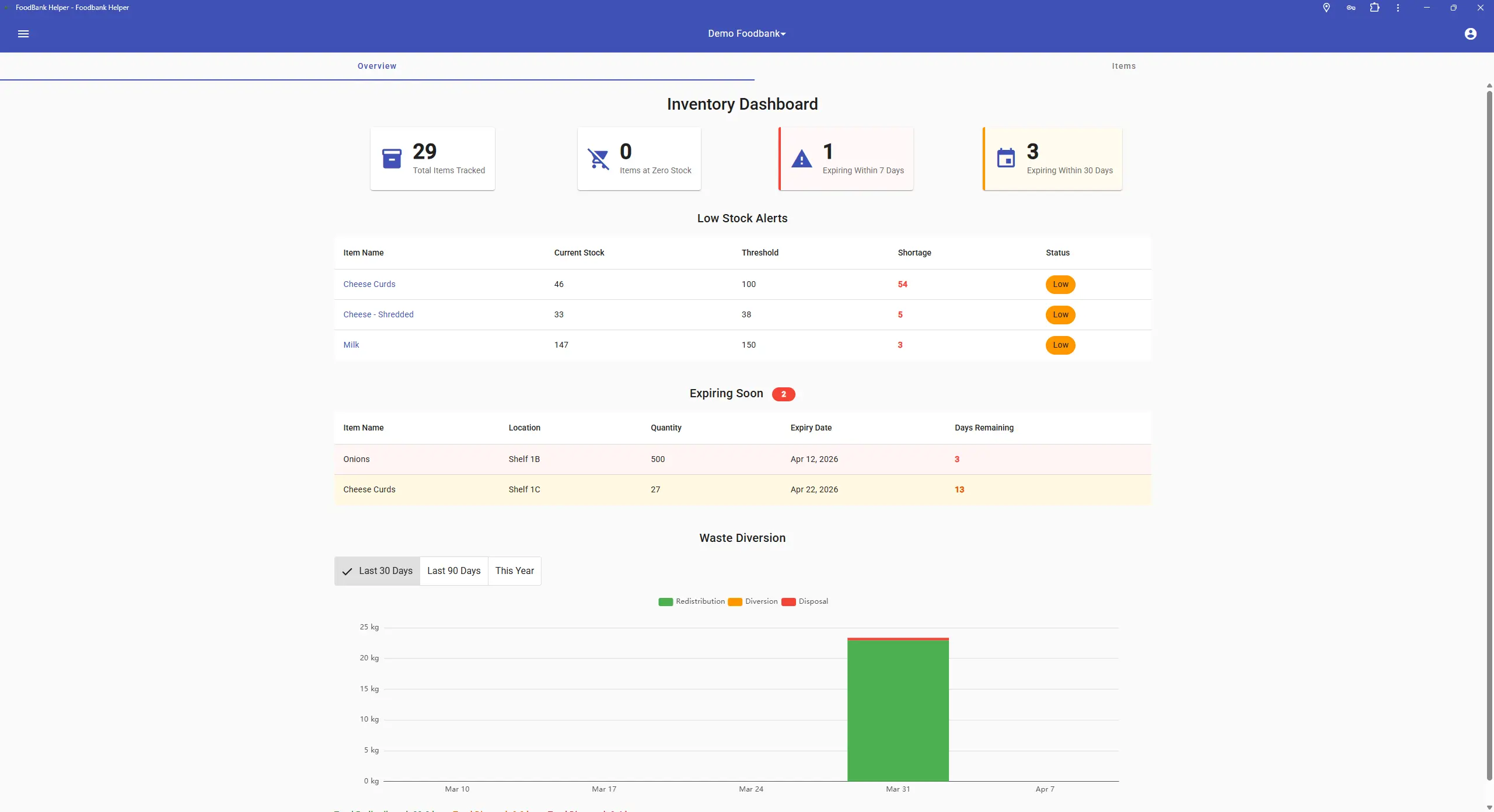
Task: Click the Total Items Tracked inventory icon
Action: pos(392,158)
